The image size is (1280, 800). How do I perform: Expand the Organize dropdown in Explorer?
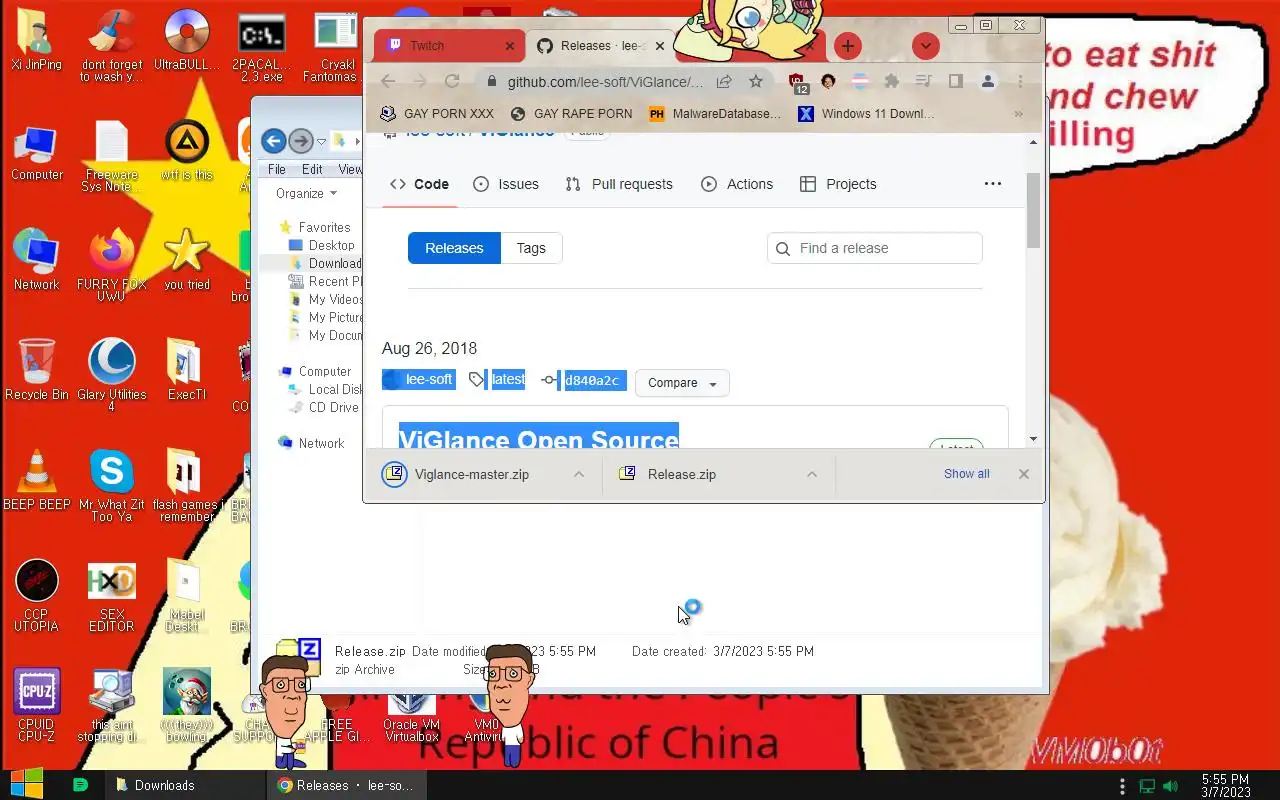click(x=306, y=193)
